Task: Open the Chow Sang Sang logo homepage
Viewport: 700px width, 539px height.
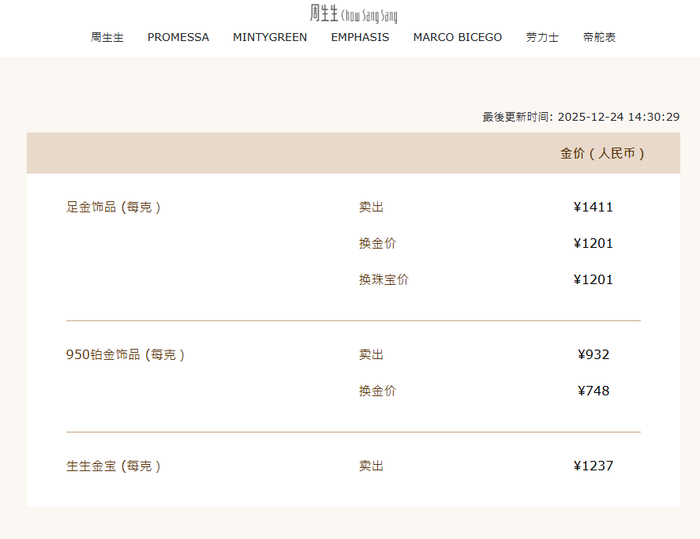Action: click(354, 13)
